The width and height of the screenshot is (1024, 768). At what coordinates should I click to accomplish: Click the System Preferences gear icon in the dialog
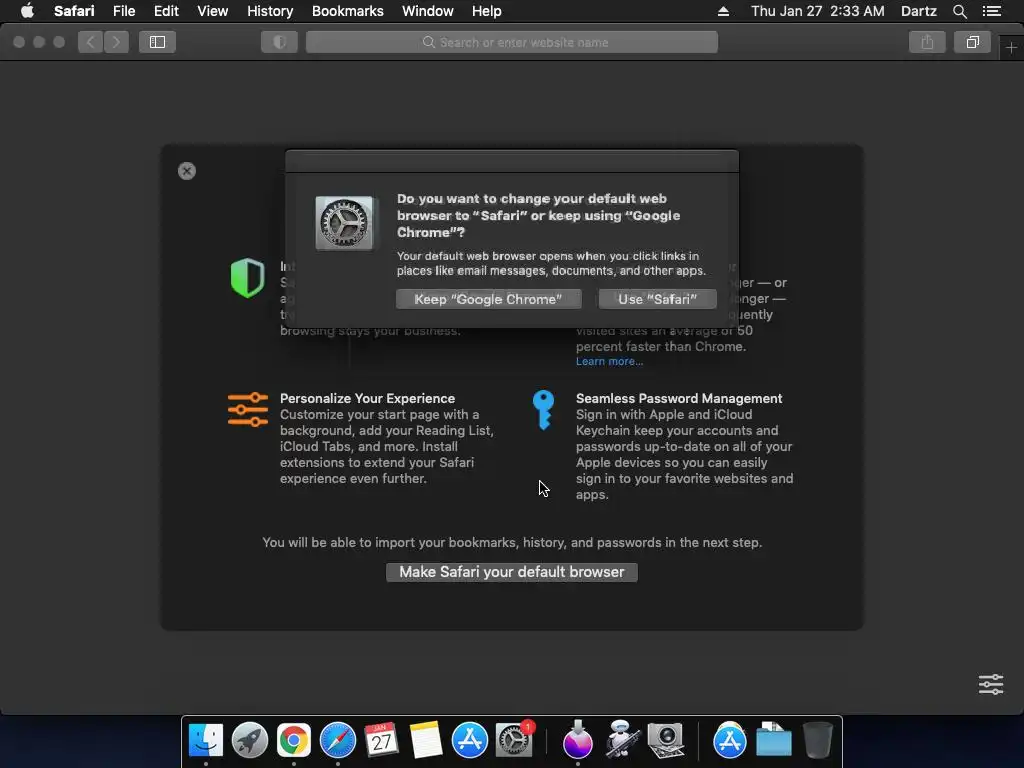[x=344, y=223]
